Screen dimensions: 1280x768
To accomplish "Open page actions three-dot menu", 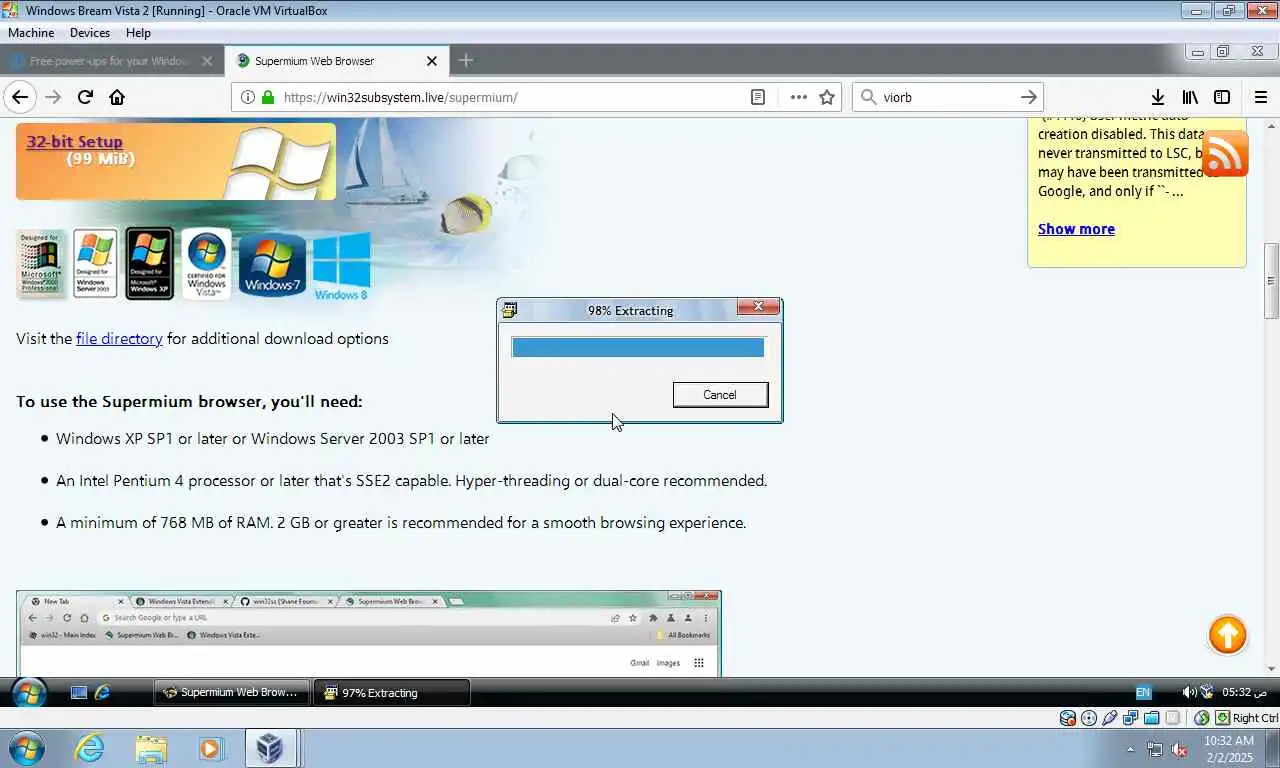I will point(798,97).
